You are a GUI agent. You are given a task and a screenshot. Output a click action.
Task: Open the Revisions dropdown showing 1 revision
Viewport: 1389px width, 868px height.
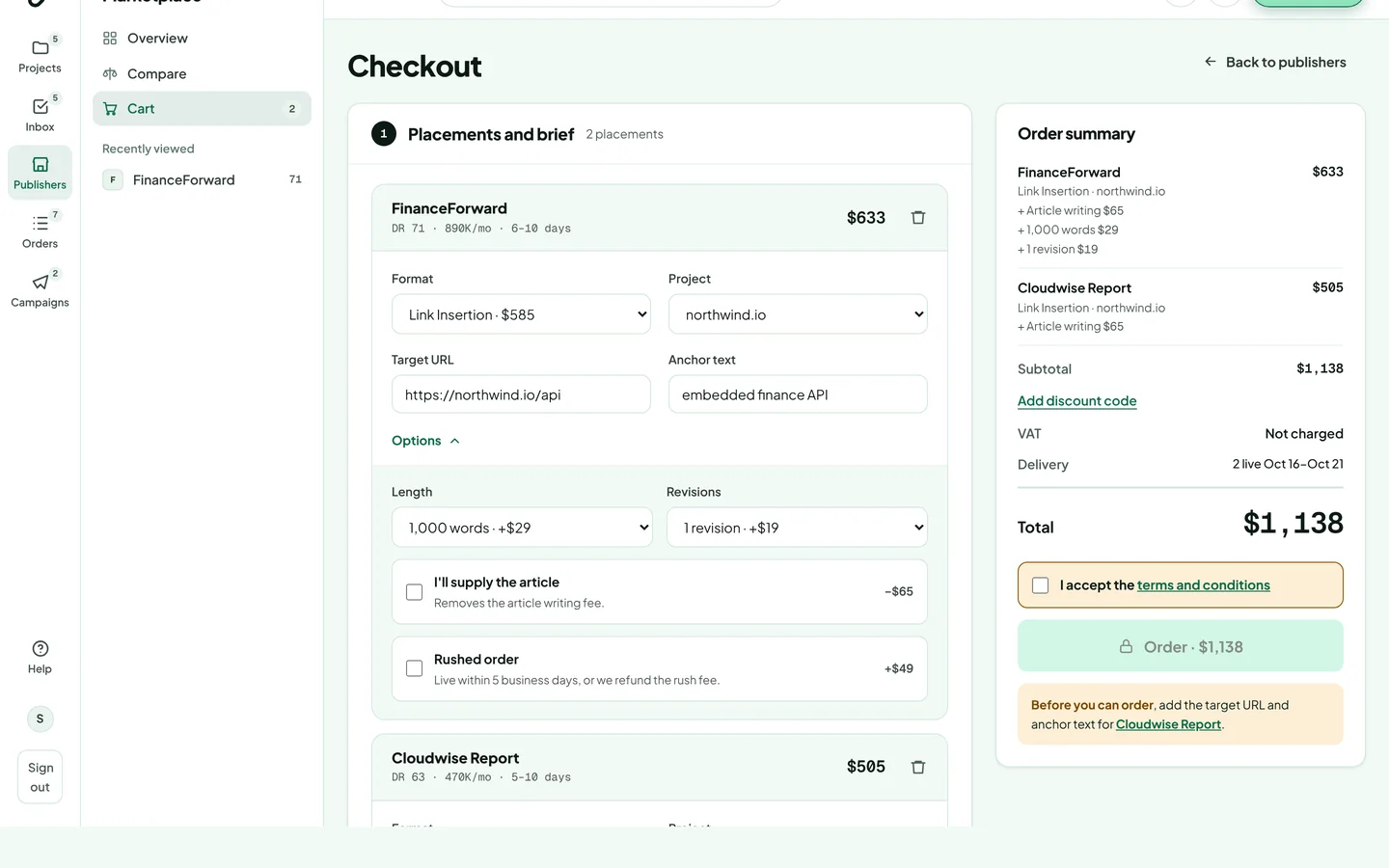pos(797,528)
